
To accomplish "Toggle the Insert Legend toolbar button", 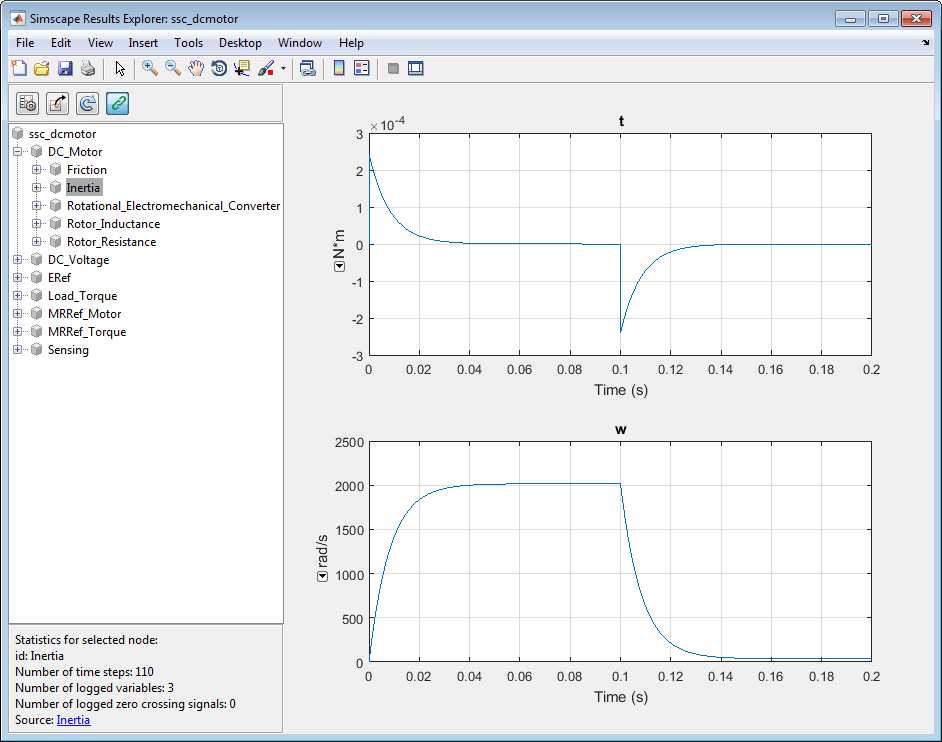I will coord(361,68).
